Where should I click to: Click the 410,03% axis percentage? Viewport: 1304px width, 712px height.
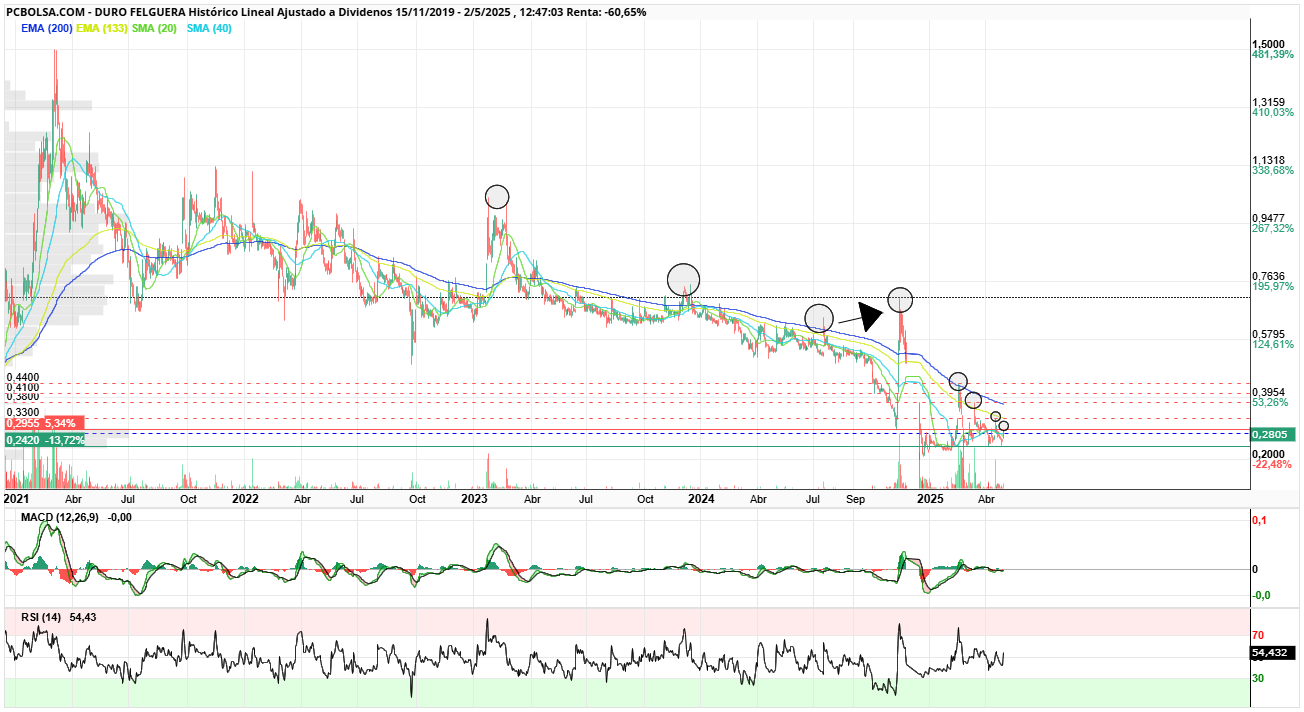pyautogui.click(x=1273, y=113)
